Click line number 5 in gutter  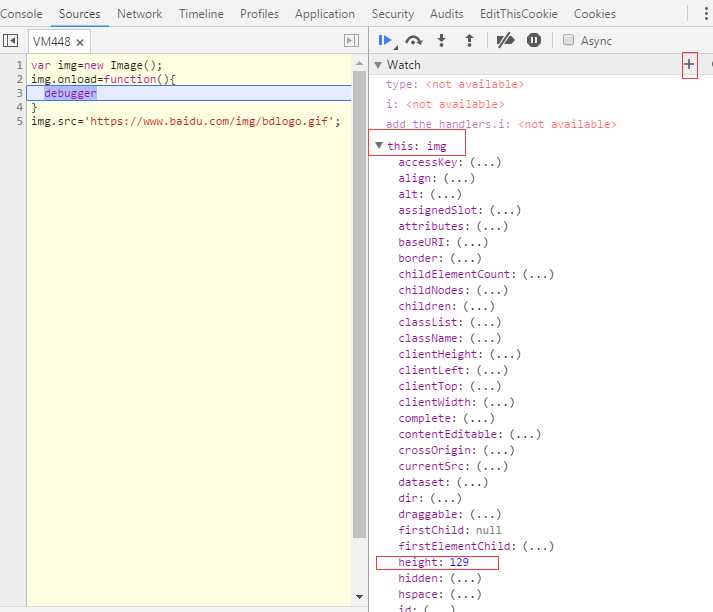(x=19, y=121)
